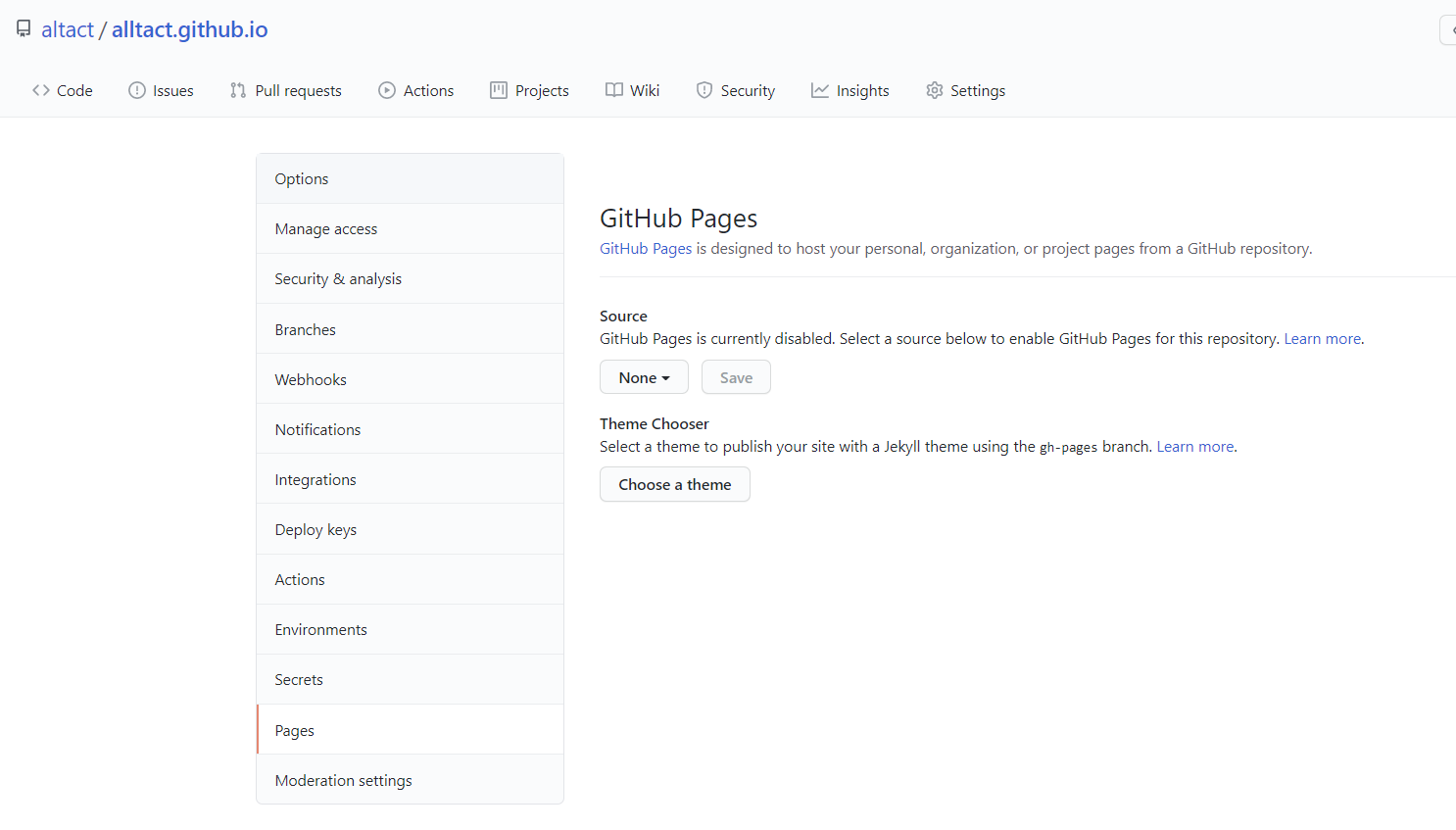Go to Branches settings

(x=410, y=329)
